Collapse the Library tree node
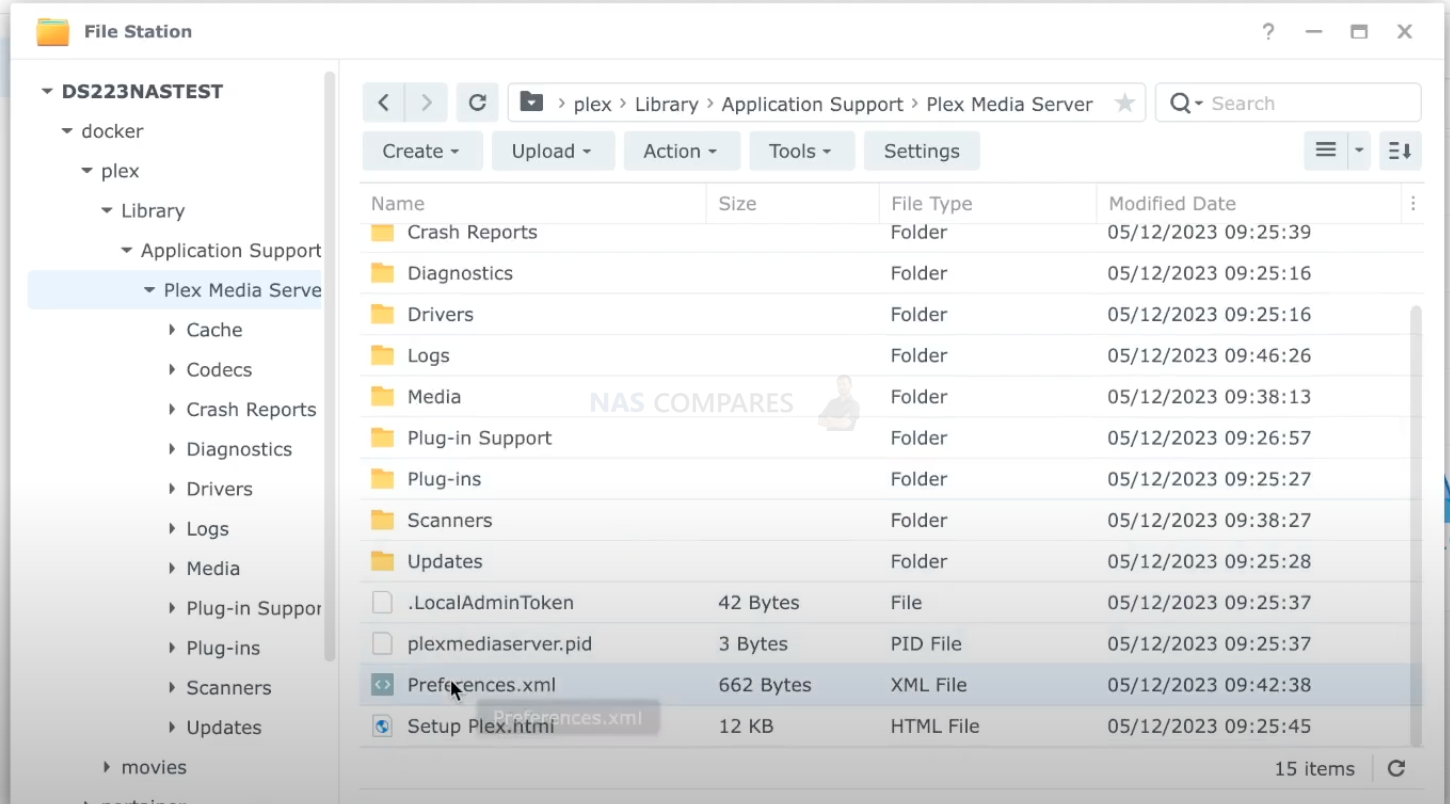Viewport: 1450px width, 804px height. (107, 211)
